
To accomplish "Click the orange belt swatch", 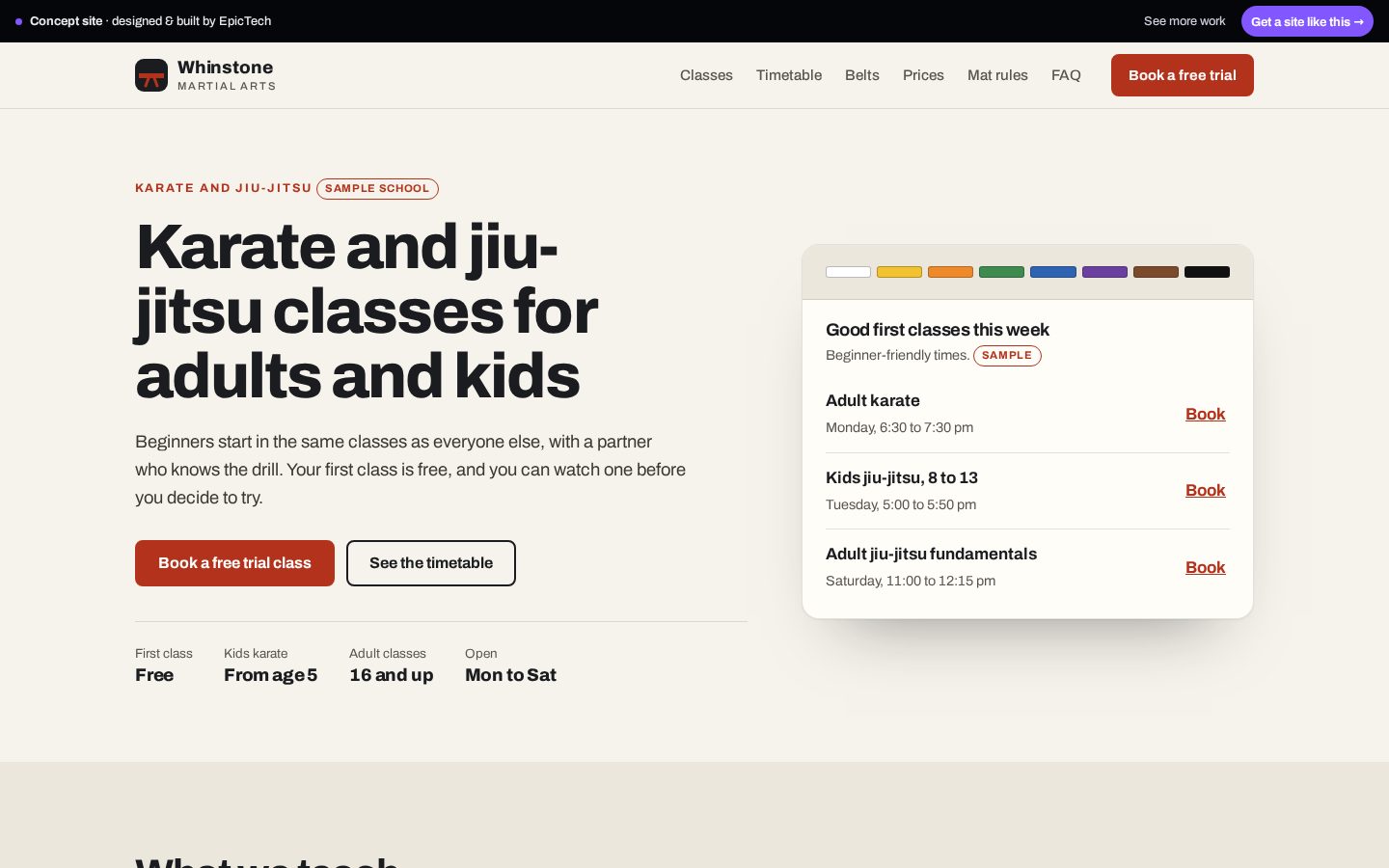I will [951, 272].
